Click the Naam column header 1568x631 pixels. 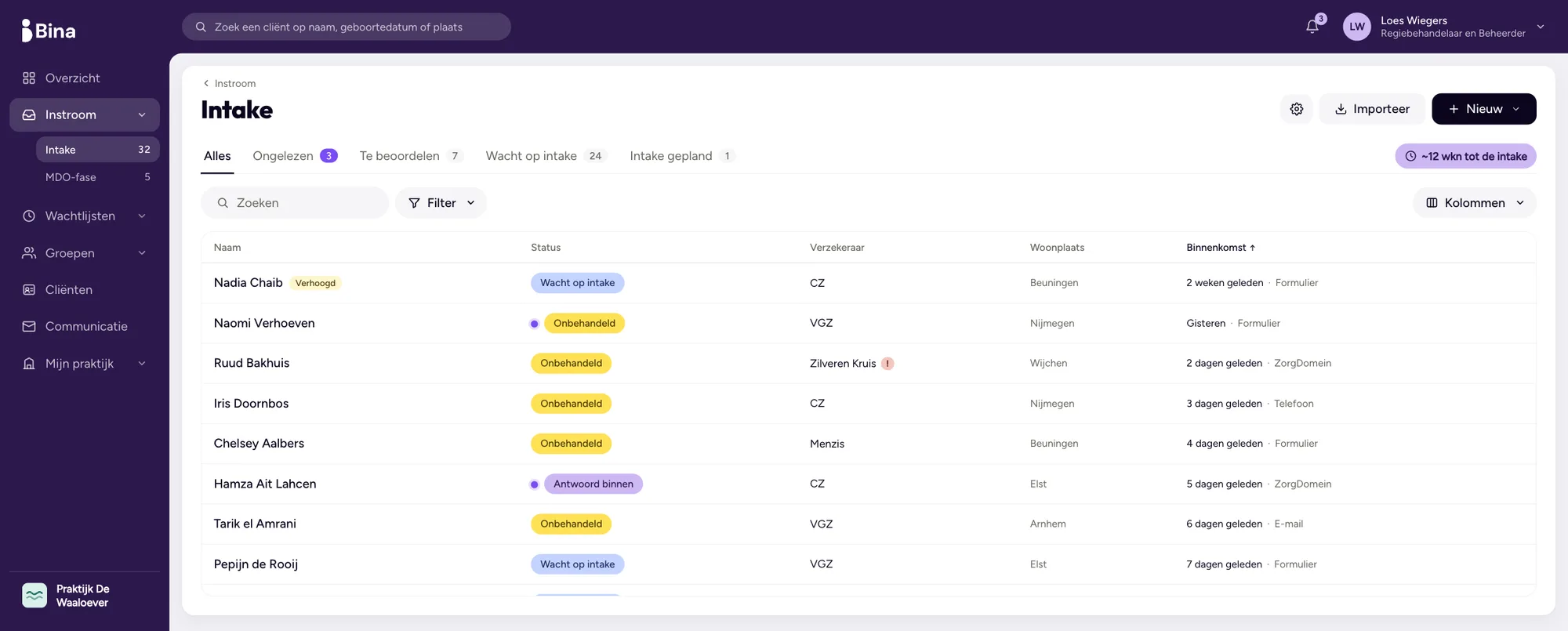[227, 248]
